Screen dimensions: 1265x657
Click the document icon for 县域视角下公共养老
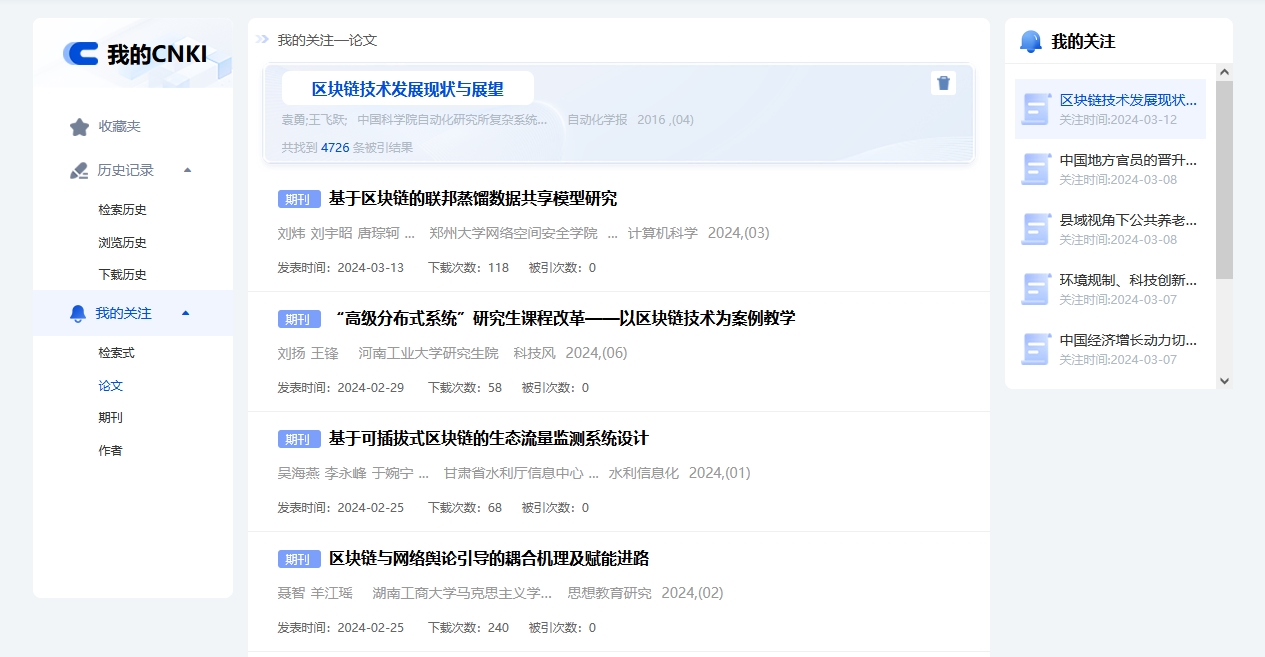[x=1035, y=229]
